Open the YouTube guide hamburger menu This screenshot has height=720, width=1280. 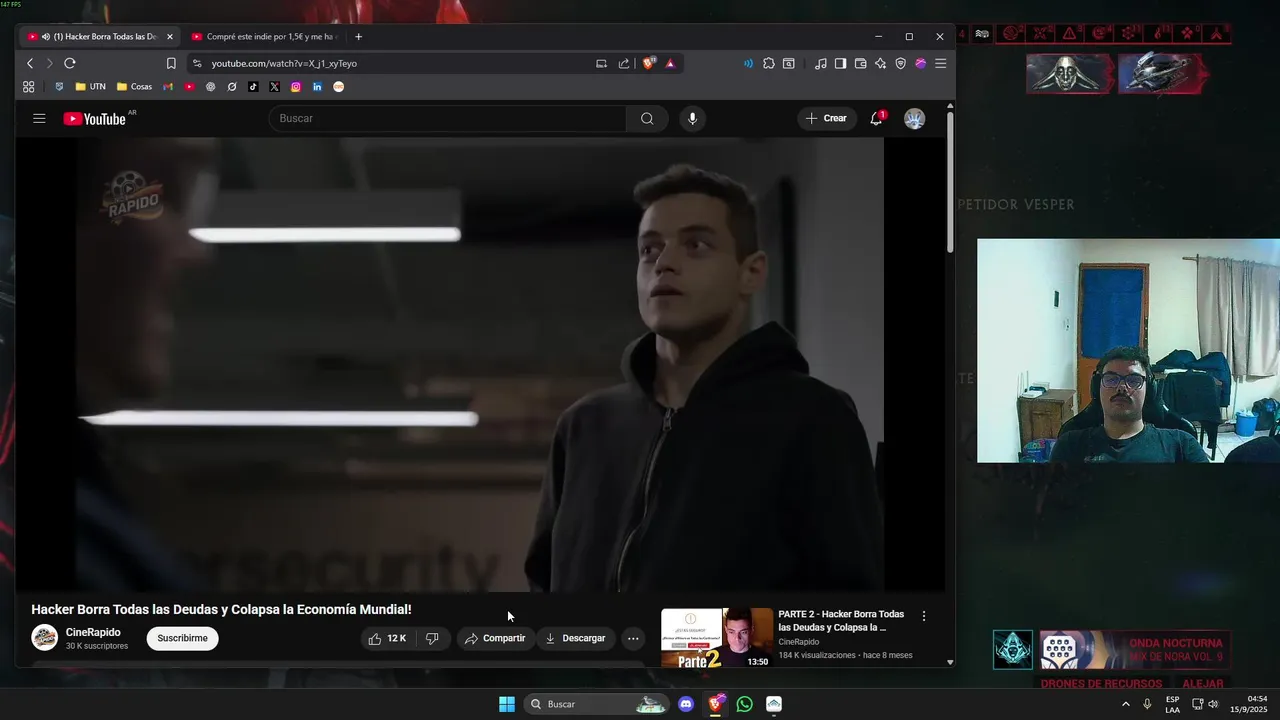tap(39, 118)
